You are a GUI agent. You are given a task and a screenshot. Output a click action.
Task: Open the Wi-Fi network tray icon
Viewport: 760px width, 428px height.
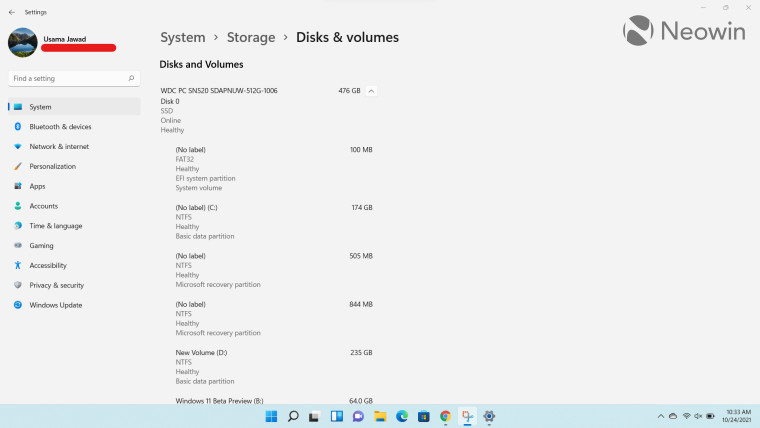(x=686, y=416)
